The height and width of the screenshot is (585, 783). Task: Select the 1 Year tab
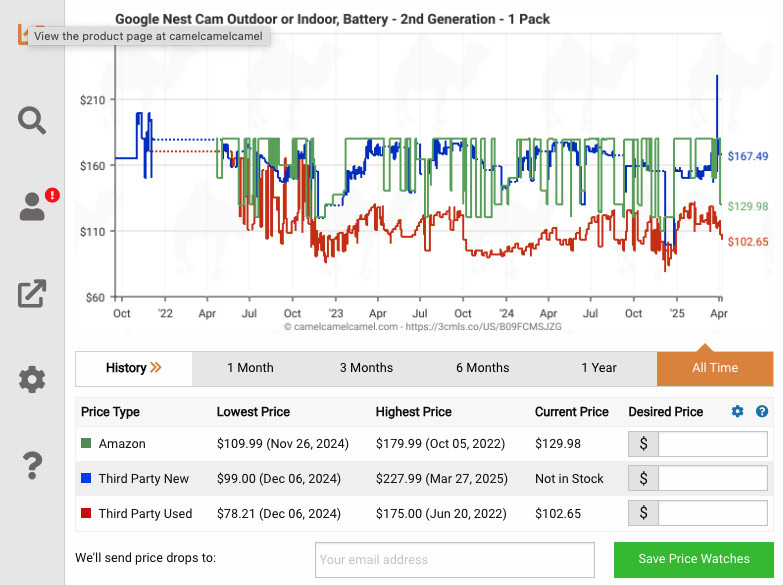598,368
